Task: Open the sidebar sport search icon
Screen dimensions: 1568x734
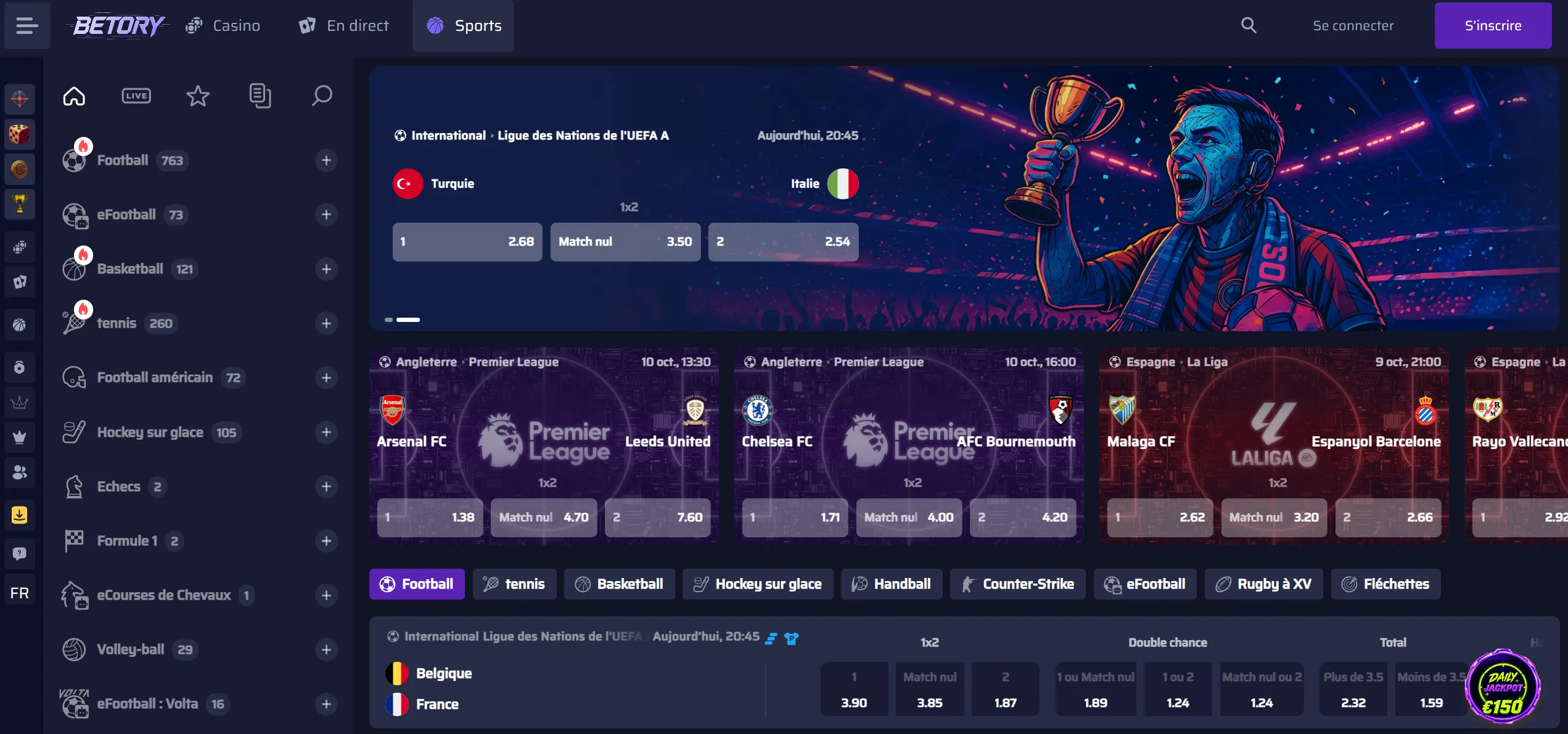Action: click(x=321, y=96)
